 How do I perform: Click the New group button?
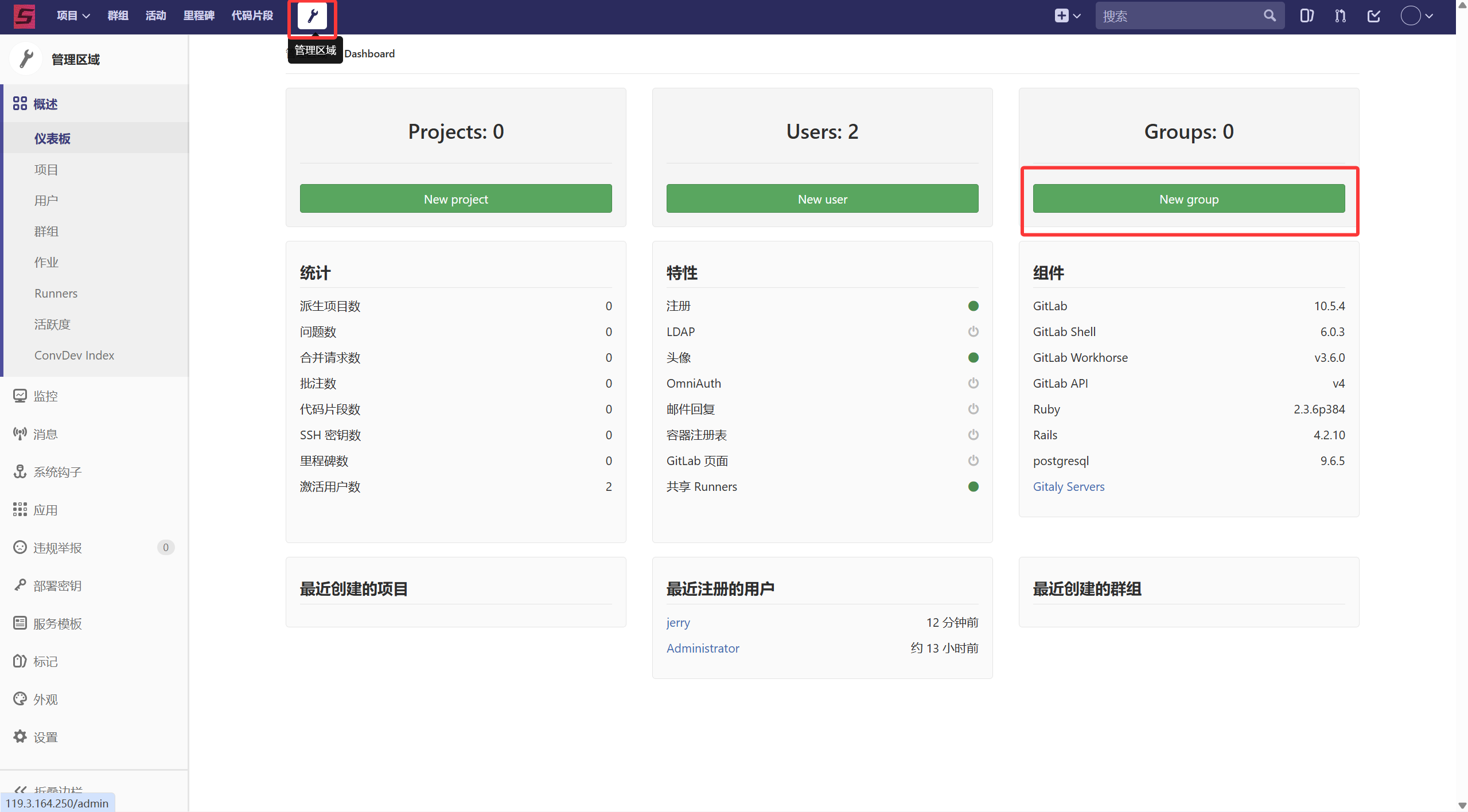[x=1189, y=198]
